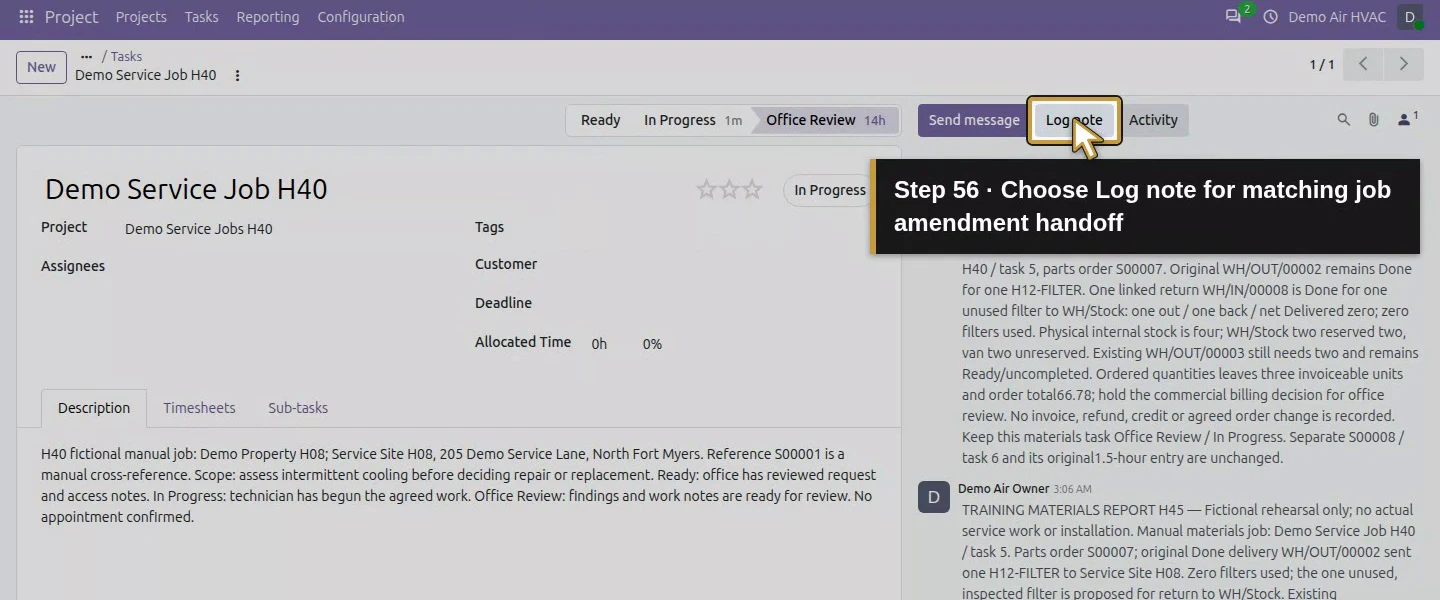Set stage to In Progress
This screenshot has height=600, width=1440.
click(692, 120)
